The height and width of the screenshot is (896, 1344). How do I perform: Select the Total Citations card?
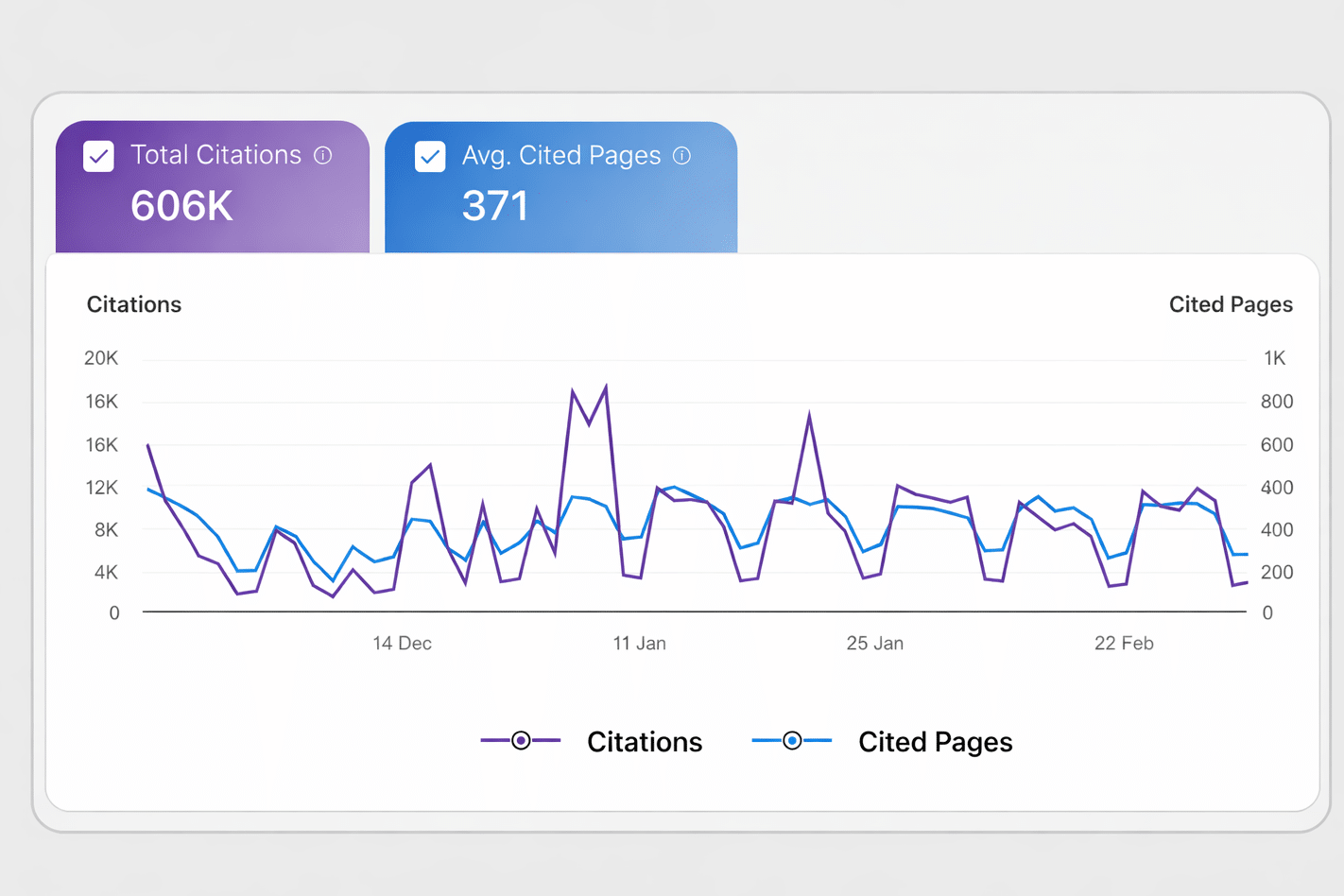tap(213, 184)
